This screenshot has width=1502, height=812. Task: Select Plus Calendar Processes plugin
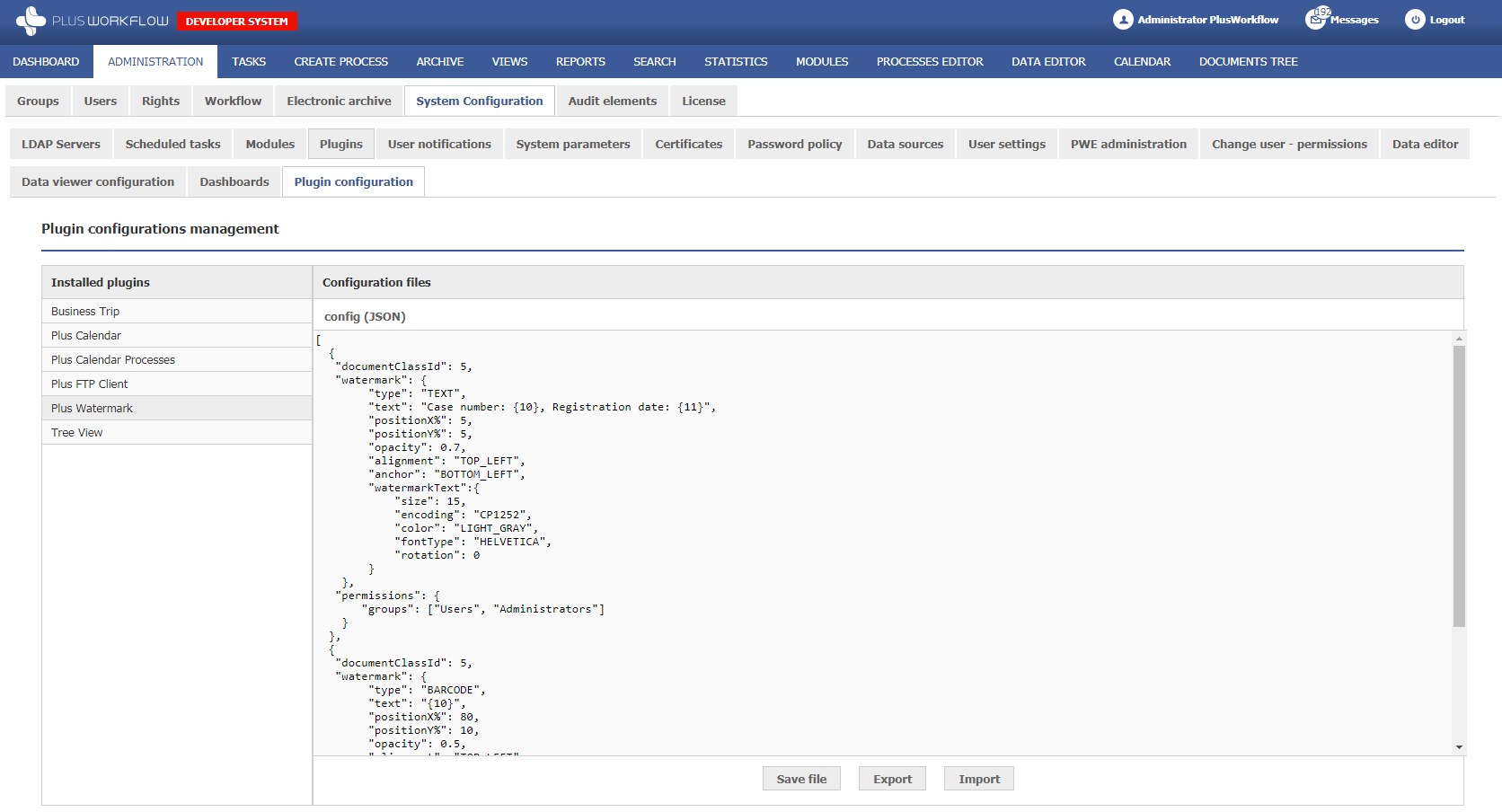click(x=177, y=359)
